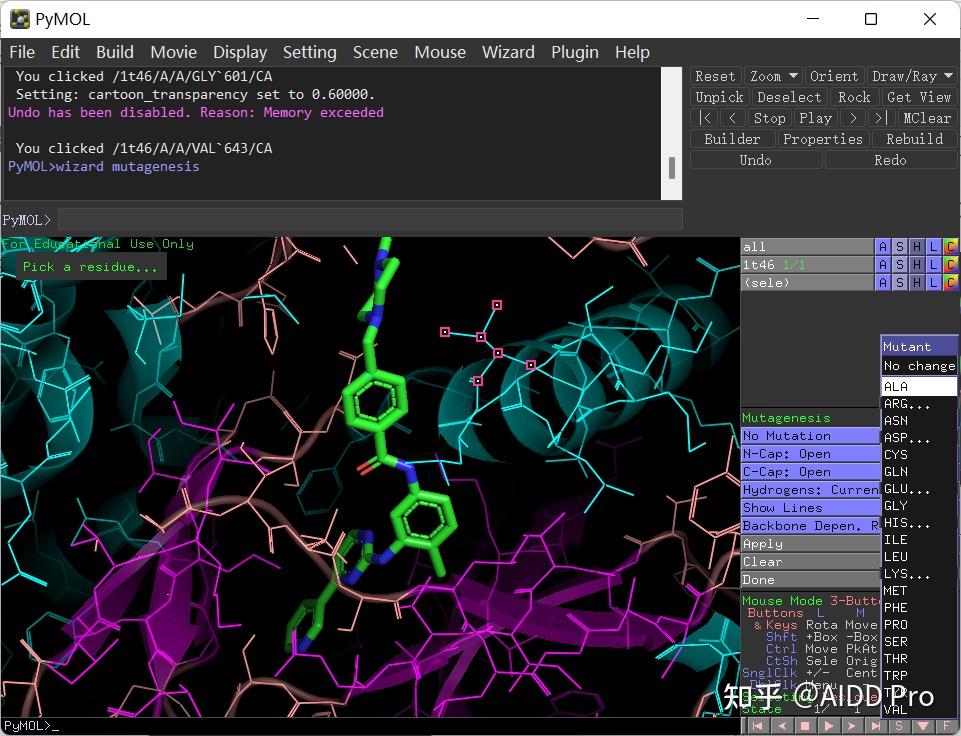Viewport: 961px width, 736px height.
Task: Open the Wizard menu
Action: pos(508,52)
